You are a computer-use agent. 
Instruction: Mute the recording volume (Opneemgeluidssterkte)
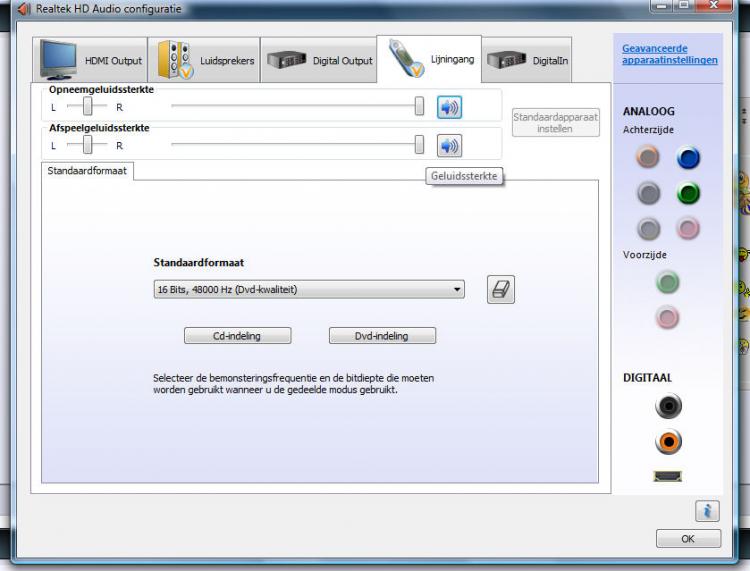click(449, 107)
